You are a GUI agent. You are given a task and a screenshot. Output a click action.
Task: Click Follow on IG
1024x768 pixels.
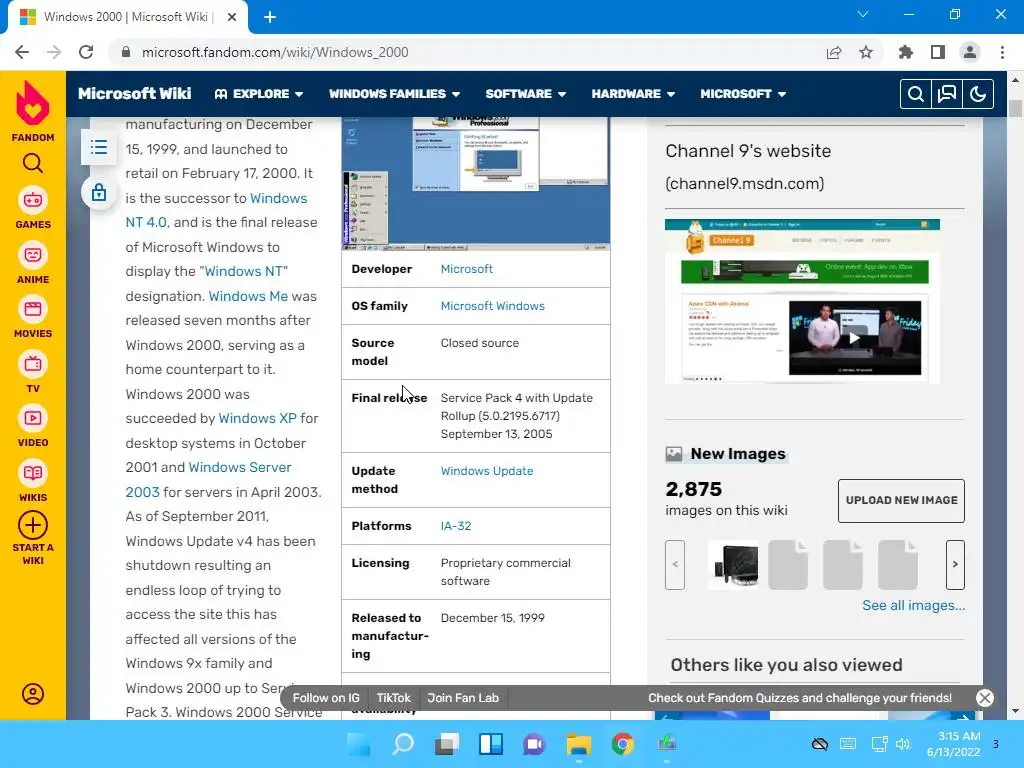[326, 697]
